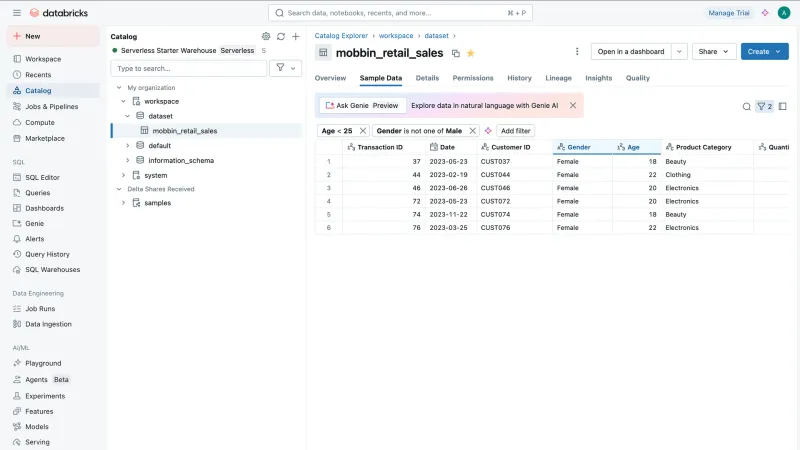
Task: Remove the Age < 25 filter
Action: (x=363, y=131)
